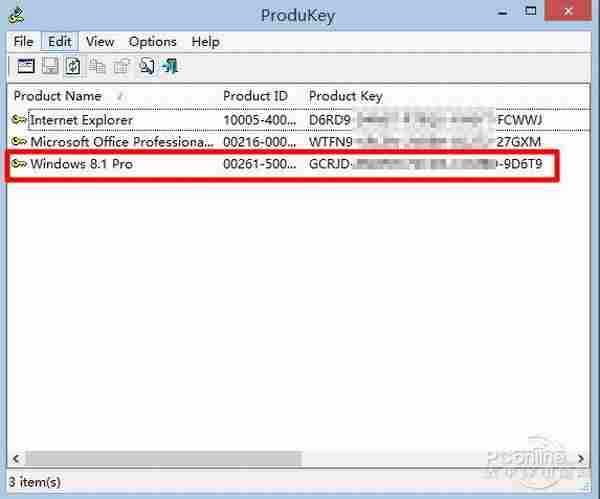This screenshot has height=499, width=600.
Task: Open the View menu
Action: (x=100, y=42)
